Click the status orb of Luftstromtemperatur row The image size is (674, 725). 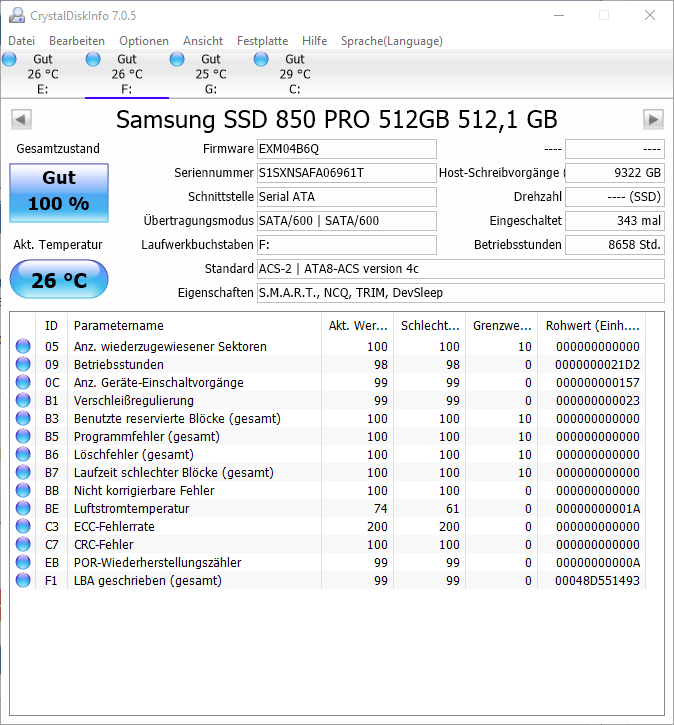tap(23, 508)
